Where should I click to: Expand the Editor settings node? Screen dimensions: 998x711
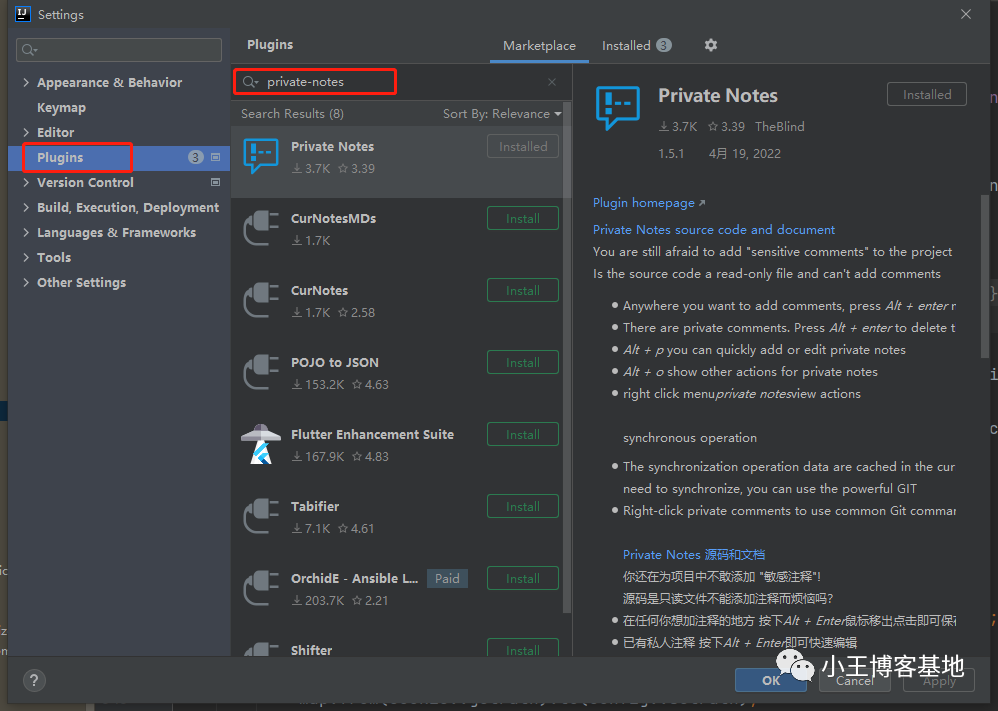tap(26, 132)
